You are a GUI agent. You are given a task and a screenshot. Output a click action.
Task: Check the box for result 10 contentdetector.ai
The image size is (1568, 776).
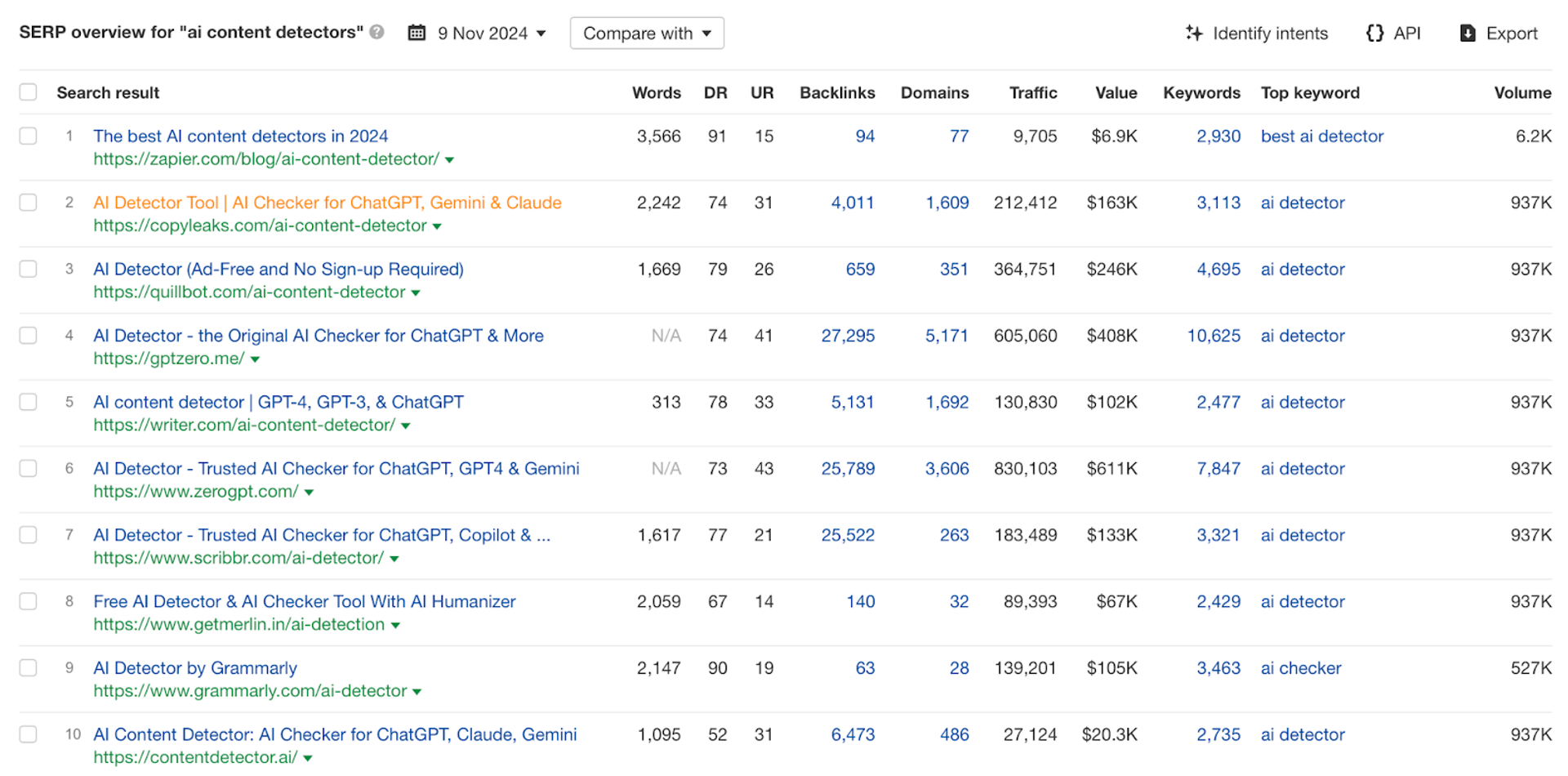coord(29,734)
